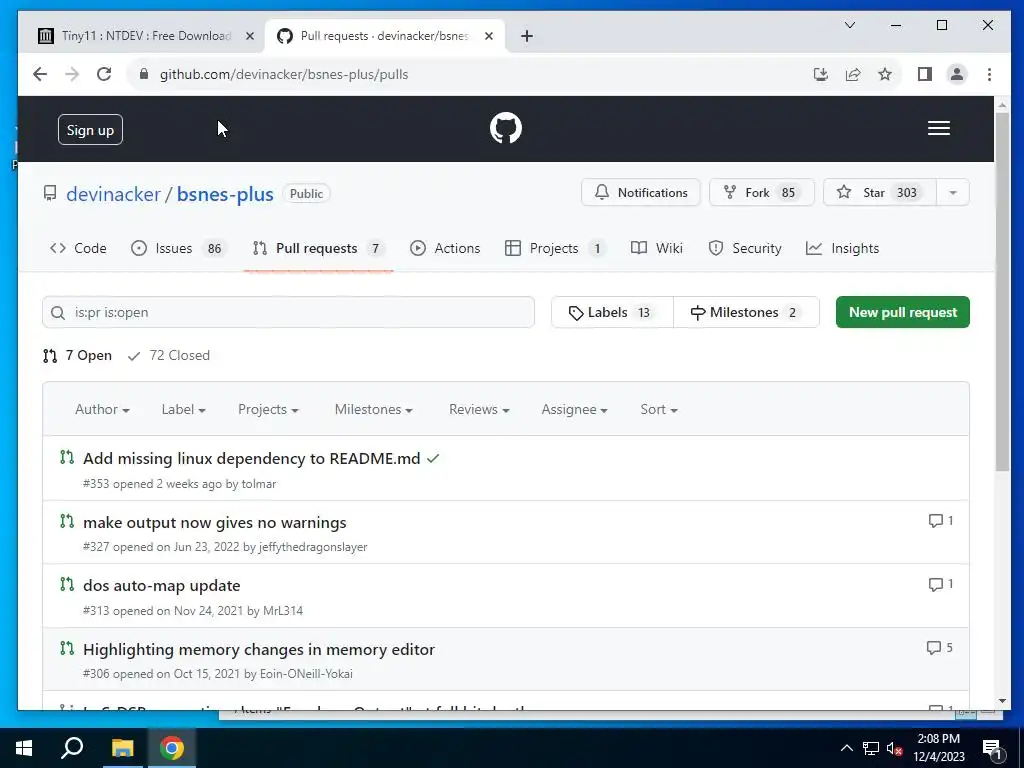The image size is (1024, 768).
Task: Open the Security tab
Action: (x=745, y=249)
